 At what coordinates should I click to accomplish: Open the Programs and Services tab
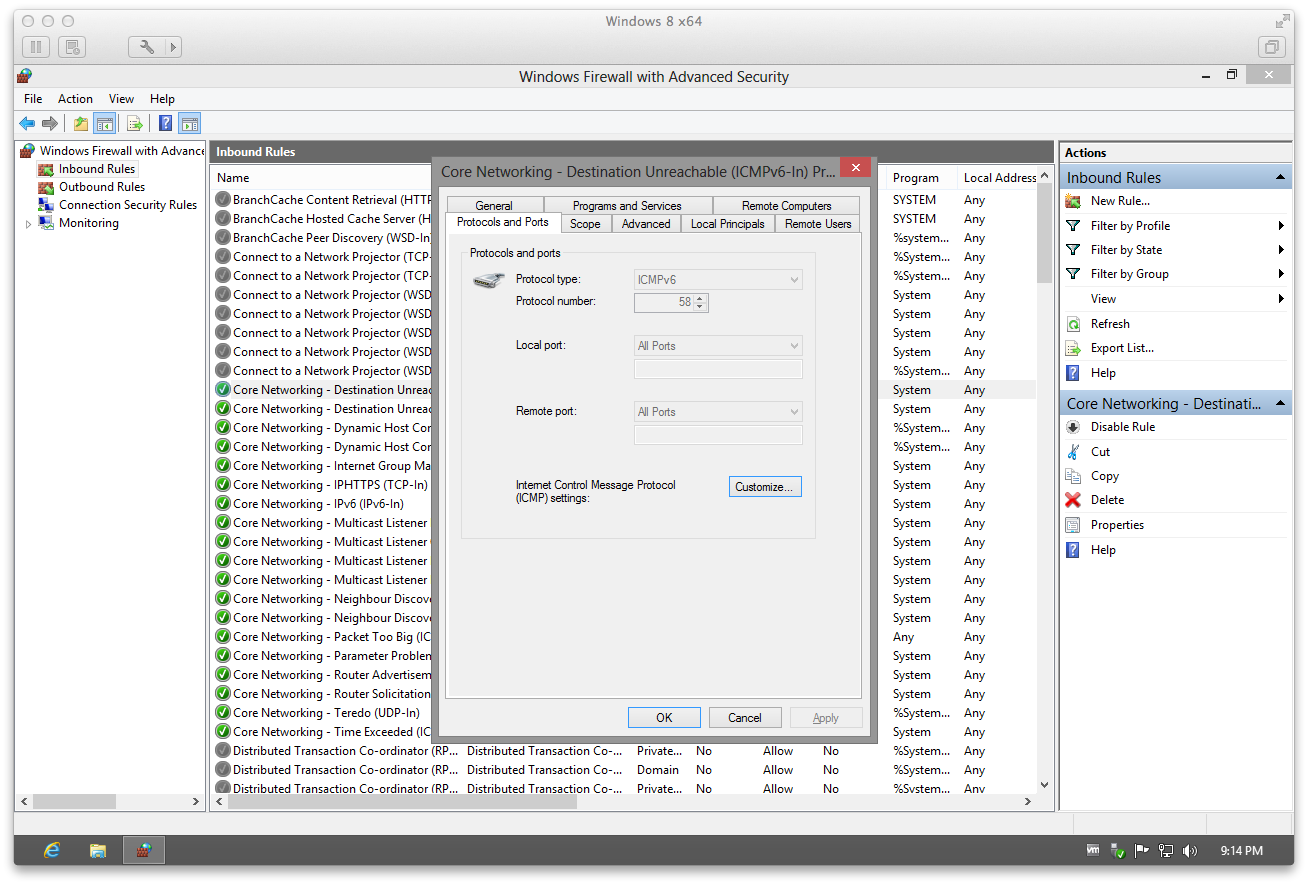(x=627, y=206)
